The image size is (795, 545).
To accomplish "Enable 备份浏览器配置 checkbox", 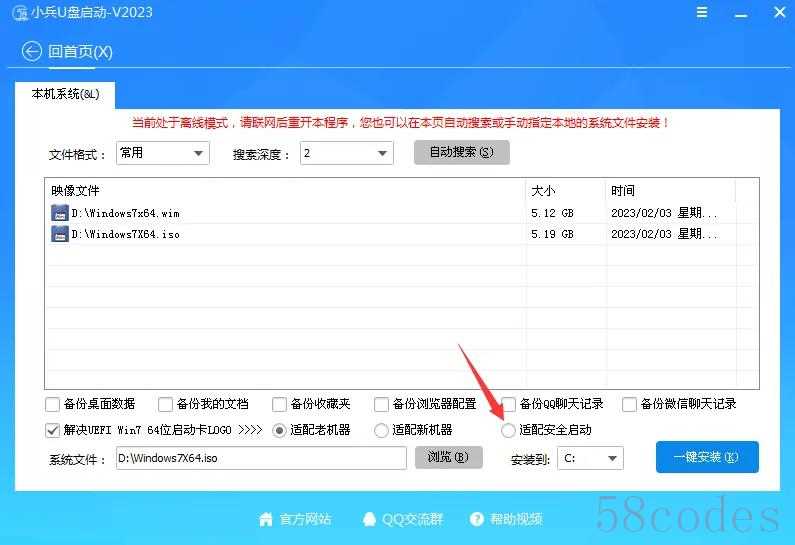I will coord(381,405).
